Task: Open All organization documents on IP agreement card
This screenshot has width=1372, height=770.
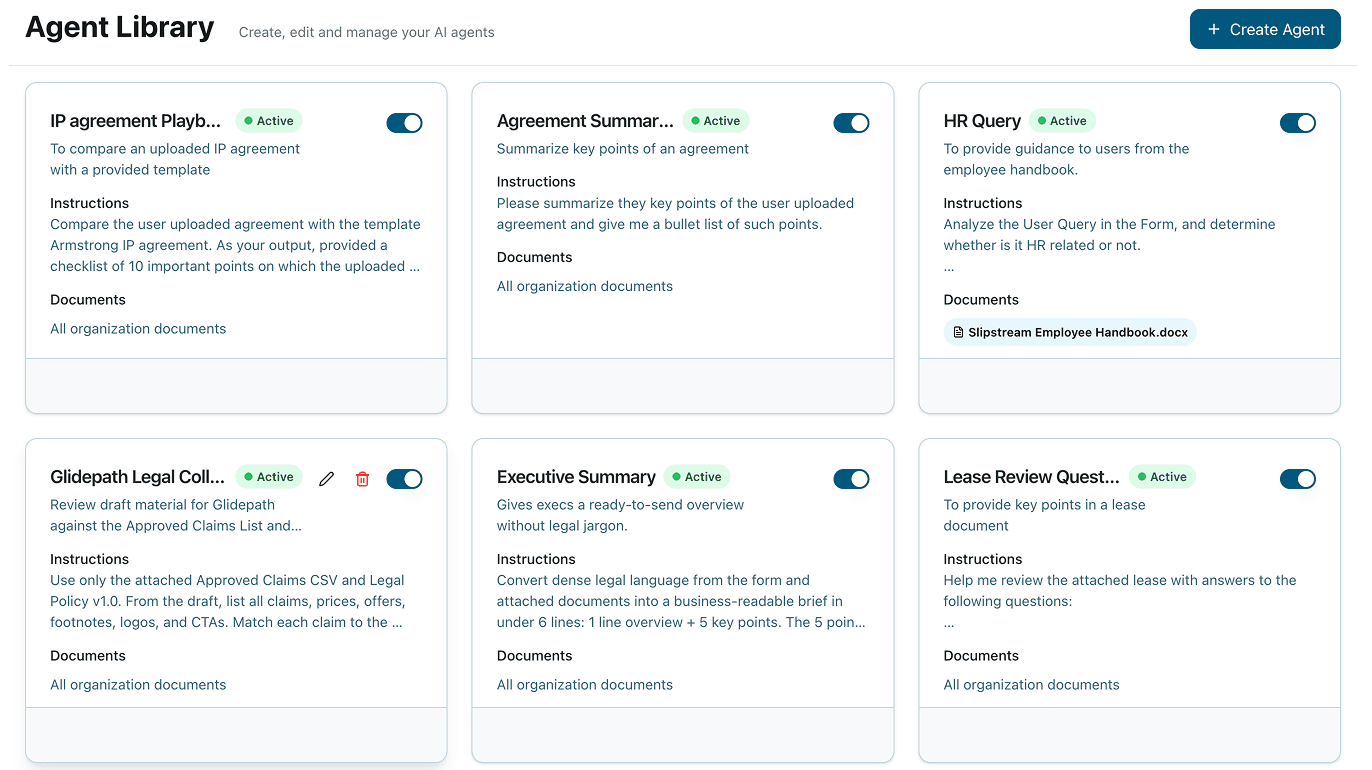Action: pyautogui.click(x=138, y=327)
